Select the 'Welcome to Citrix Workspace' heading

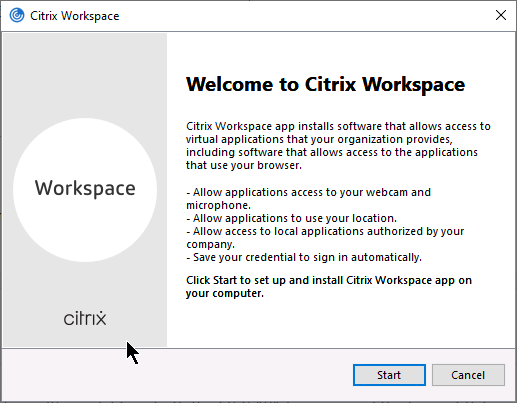(x=325, y=84)
